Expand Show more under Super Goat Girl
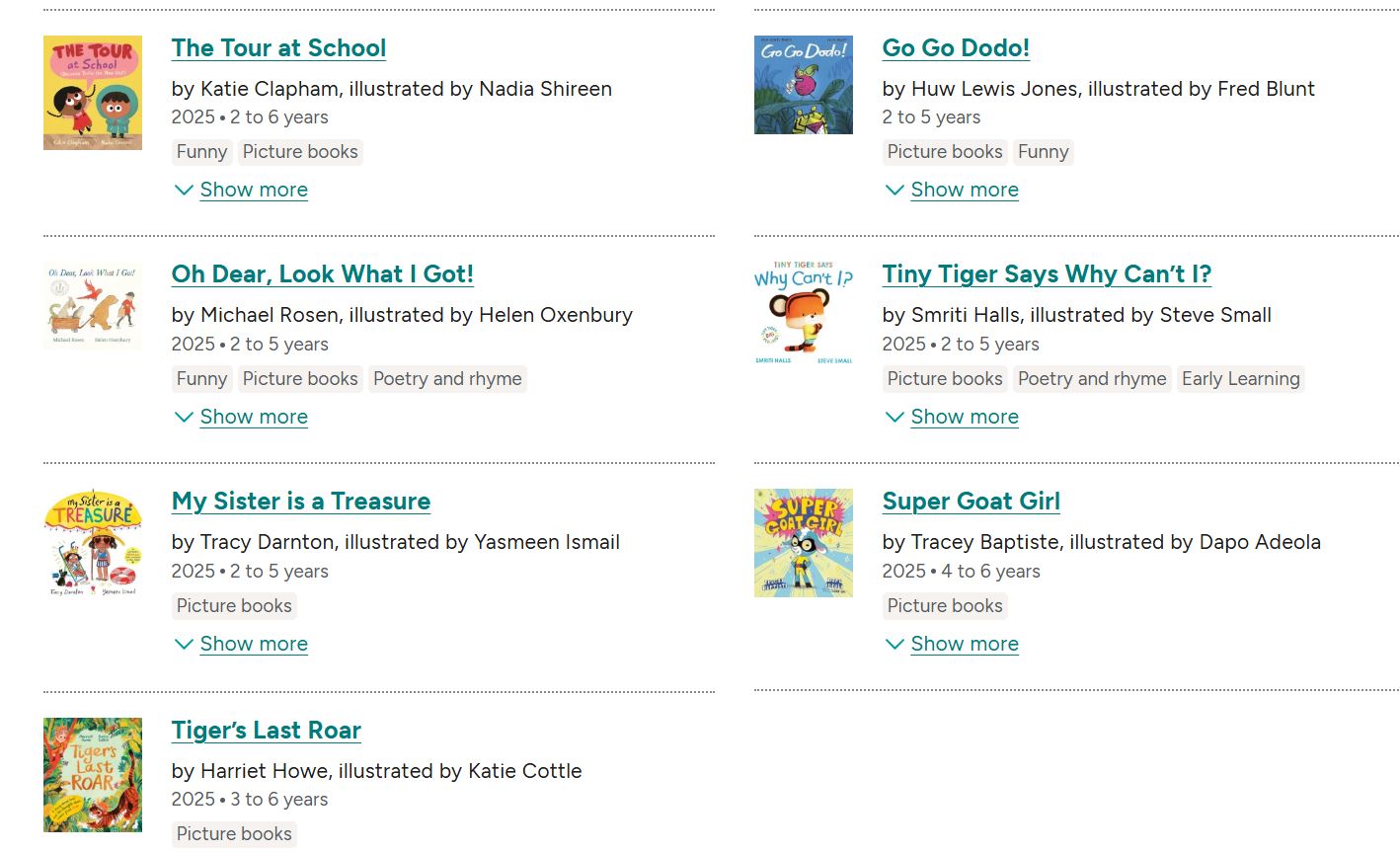Viewport: 1400px width, 853px height. [x=964, y=644]
